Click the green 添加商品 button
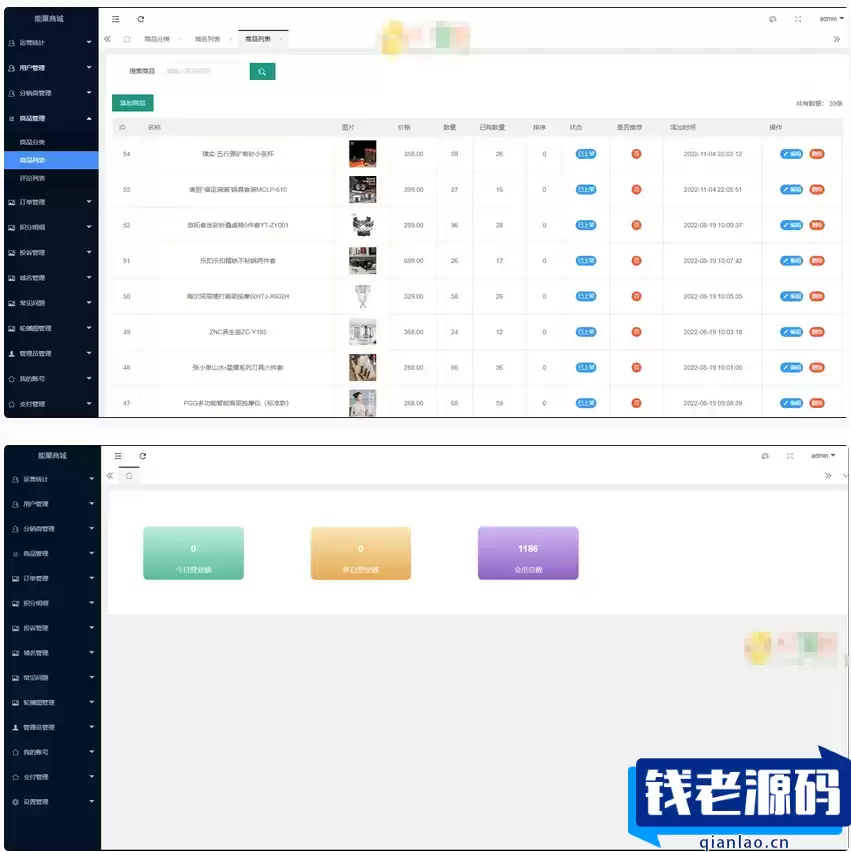 click(x=133, y=103)
